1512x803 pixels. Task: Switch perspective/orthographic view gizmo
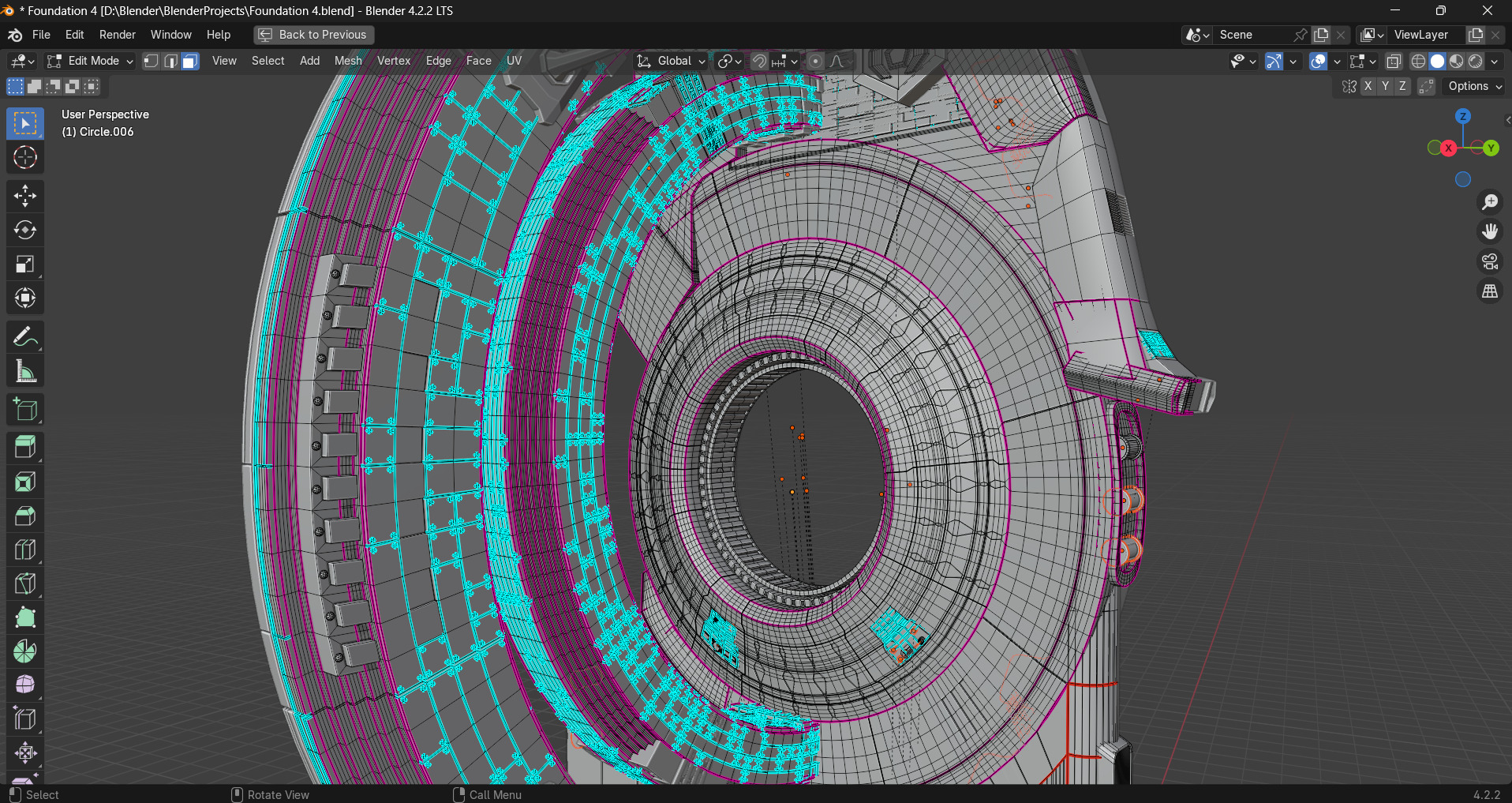(x=1490, y=292)
